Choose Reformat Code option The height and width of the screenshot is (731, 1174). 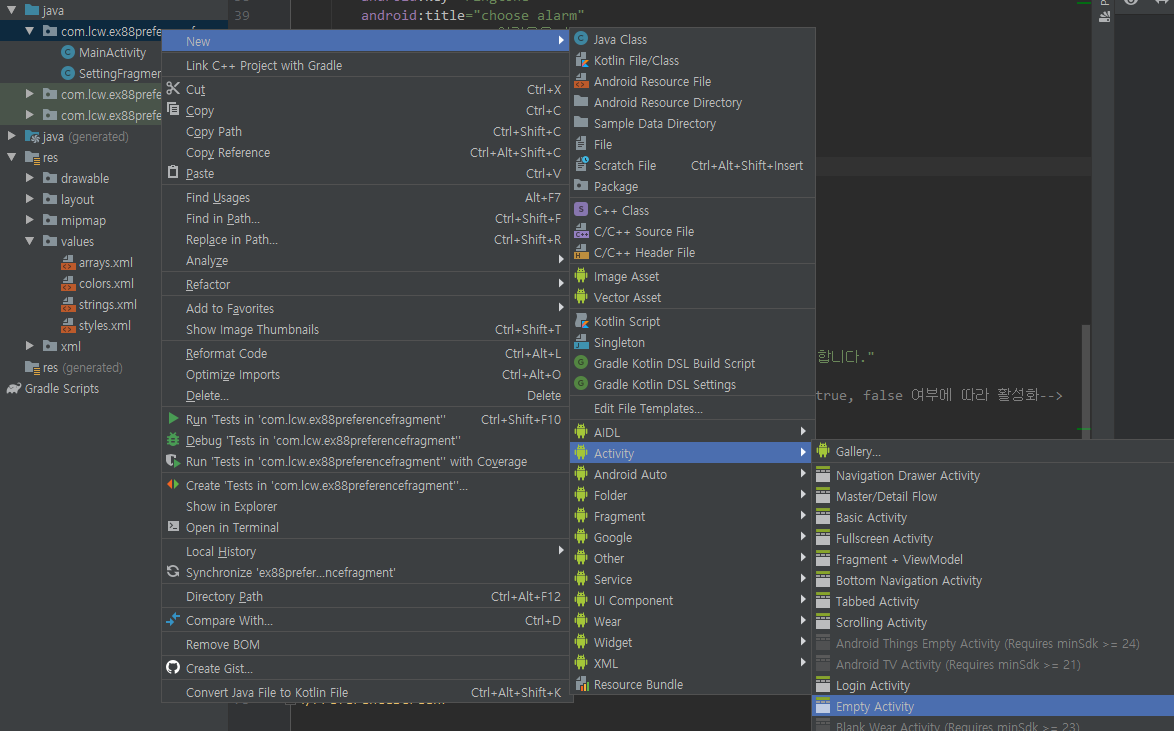(x=365, y=354)
